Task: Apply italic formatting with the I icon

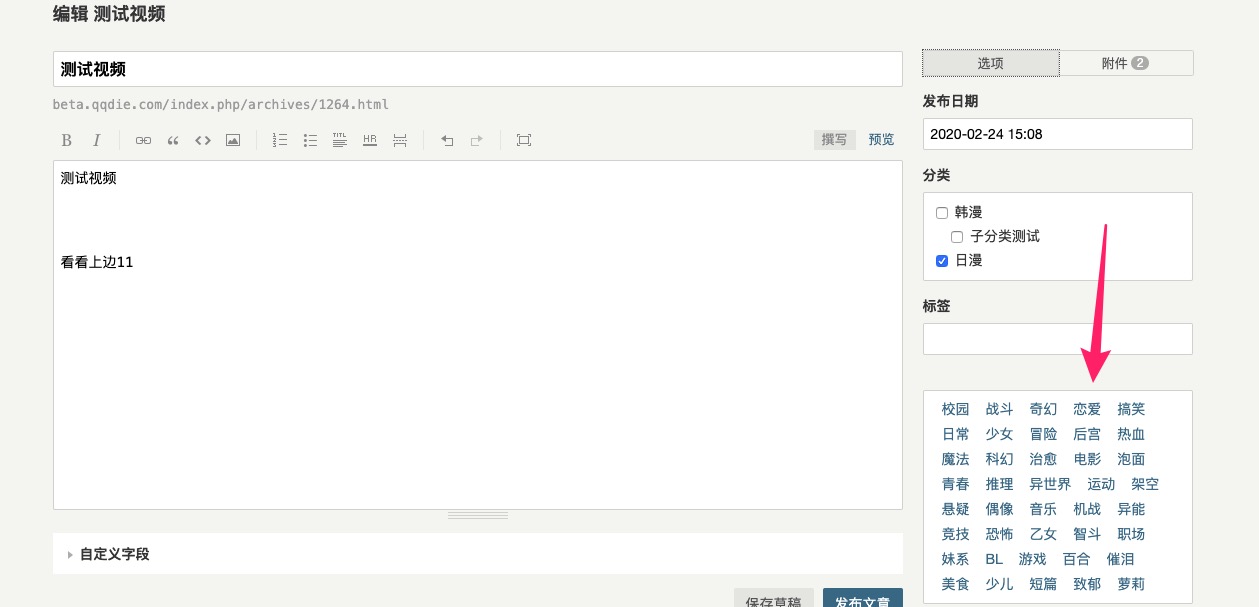Action: coord(97,140)
